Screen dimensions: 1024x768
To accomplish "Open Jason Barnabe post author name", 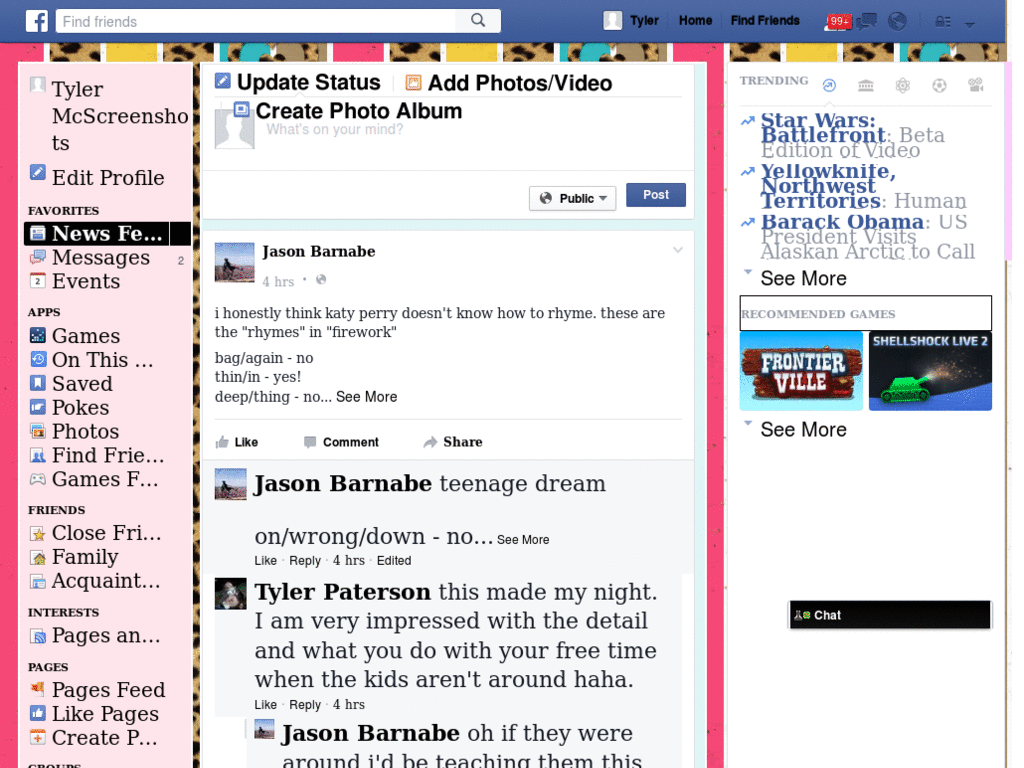I will click(x=319, y=252).
